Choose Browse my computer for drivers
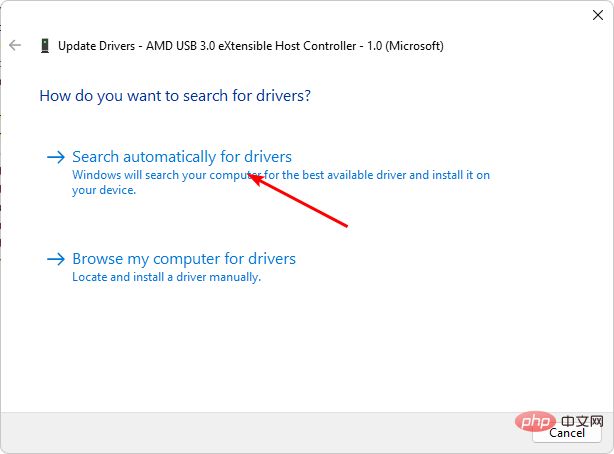614x454 pixels. (184, 259)
